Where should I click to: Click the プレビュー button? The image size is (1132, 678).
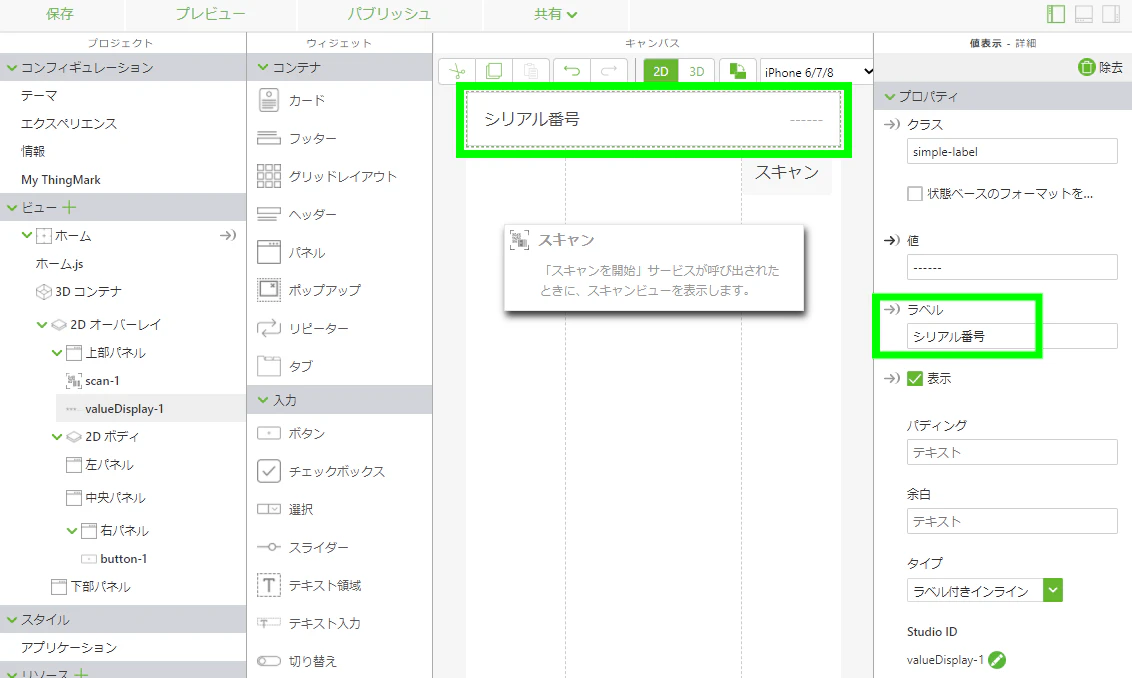pyautogui.click(x=210, y=14)
